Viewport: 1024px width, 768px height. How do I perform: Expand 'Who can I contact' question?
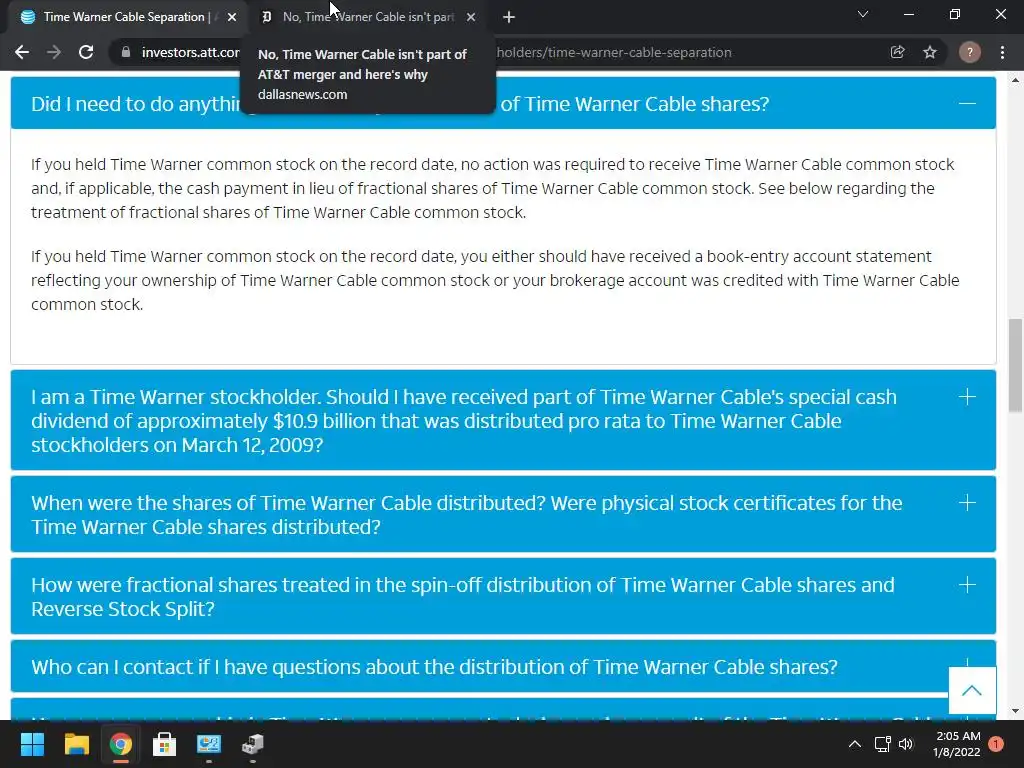click(503, 667)
